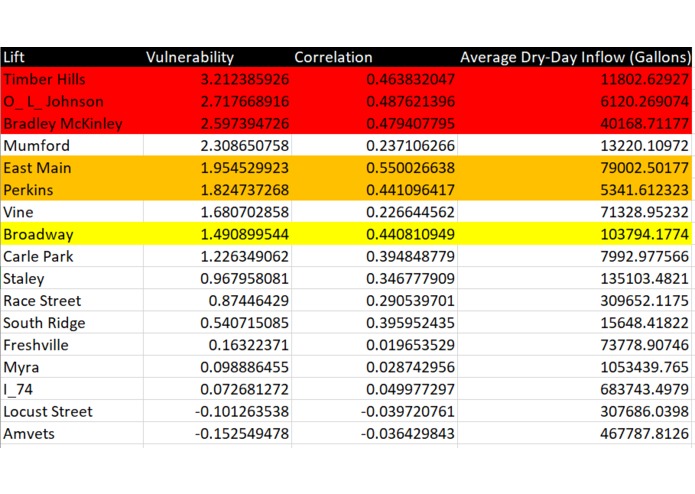Select the Freshville cell
Screen dimensions: 695x494
click(x=72, y=345)
